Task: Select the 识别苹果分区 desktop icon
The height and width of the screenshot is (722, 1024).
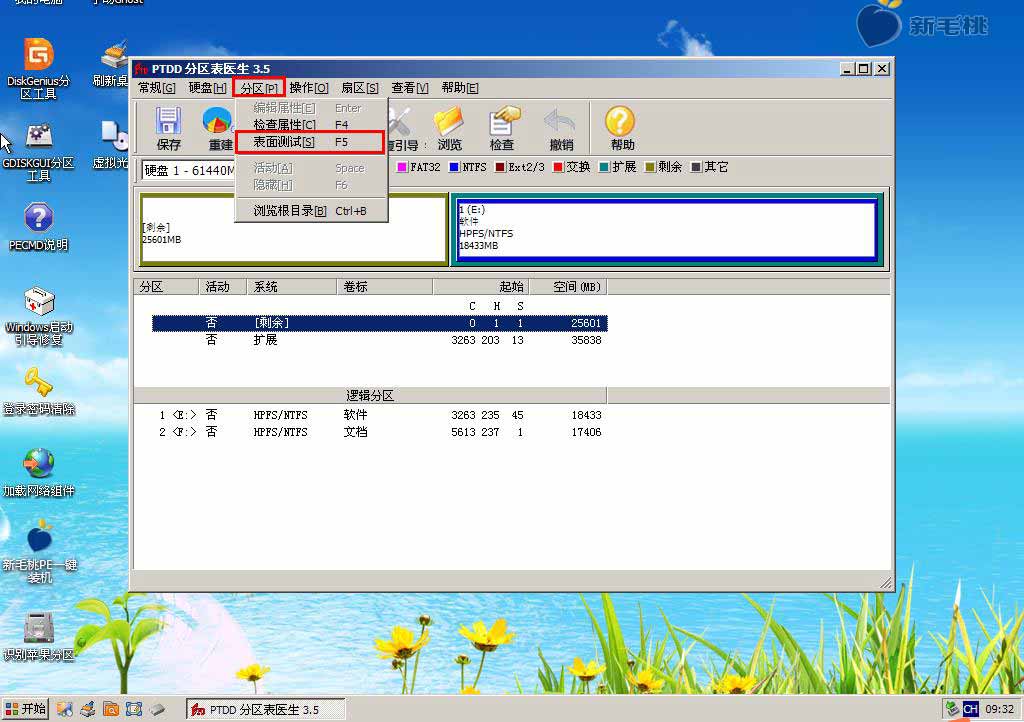Action: pos(39,636)
